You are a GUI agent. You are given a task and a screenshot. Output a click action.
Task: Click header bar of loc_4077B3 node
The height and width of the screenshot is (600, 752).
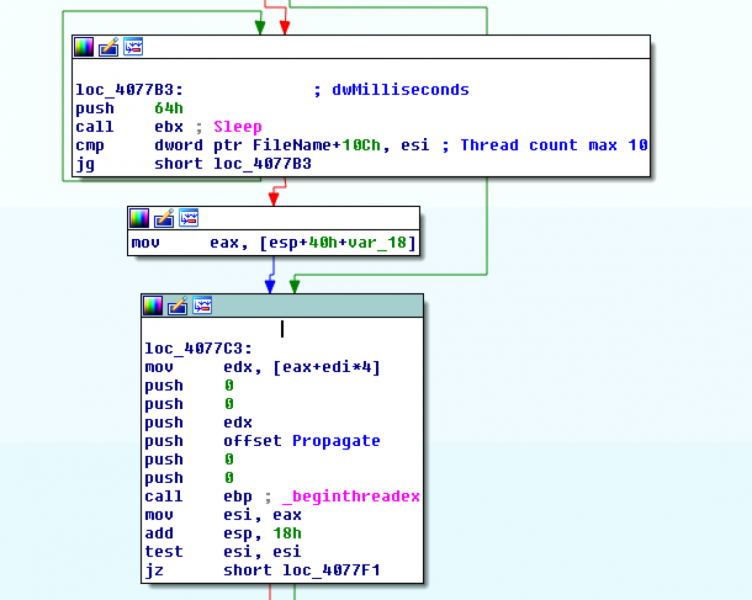361,47
